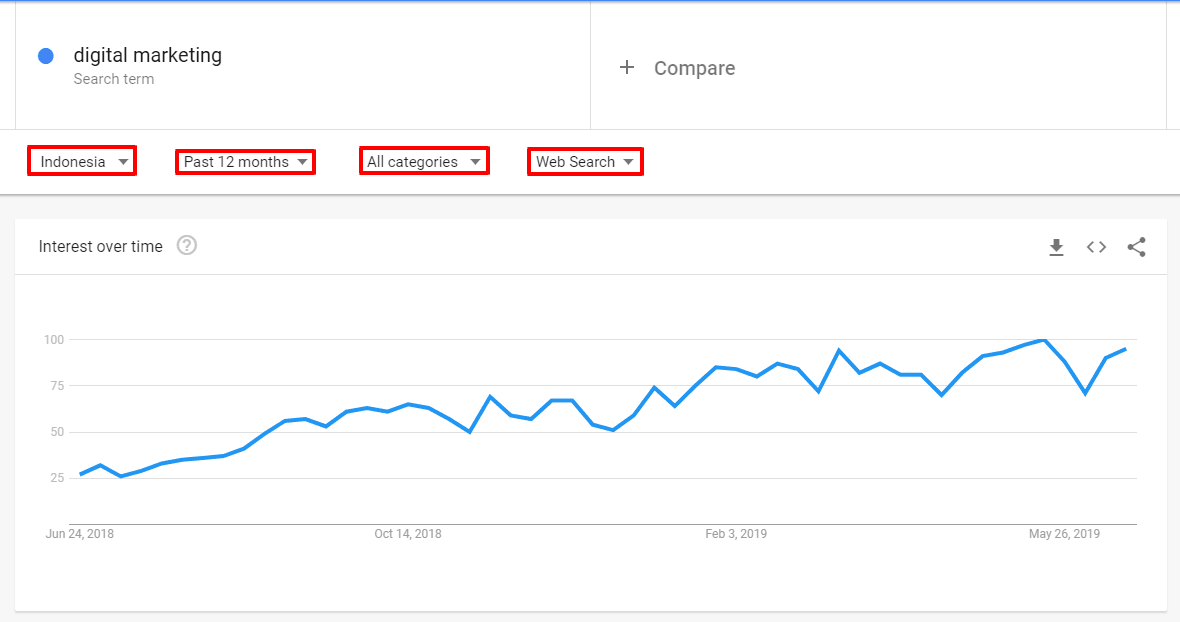The height and width of the screenshot is (622, 1180).
Task: Click the share icon on chart card
Action: 1136,247
